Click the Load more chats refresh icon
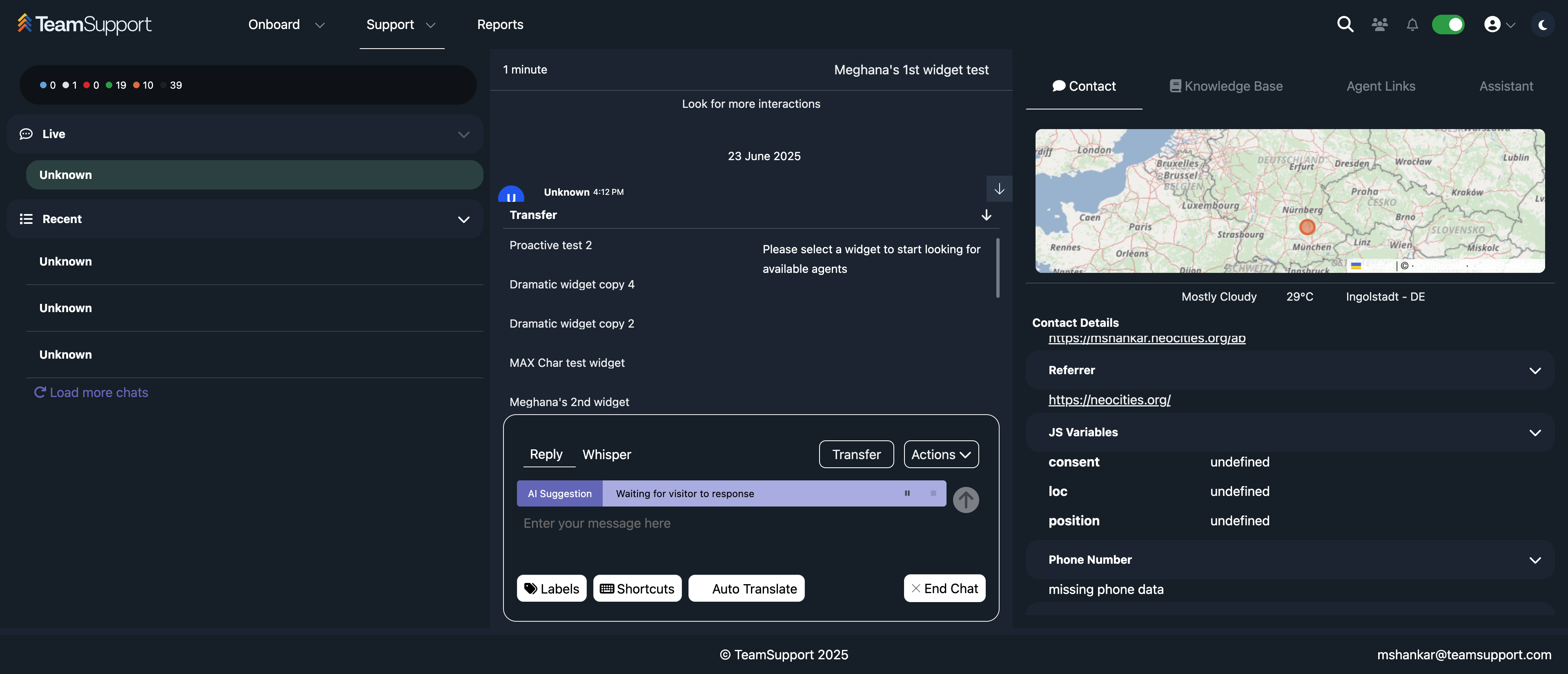Viewport: 1568px width, 674px height. click(x=40, y=392)
